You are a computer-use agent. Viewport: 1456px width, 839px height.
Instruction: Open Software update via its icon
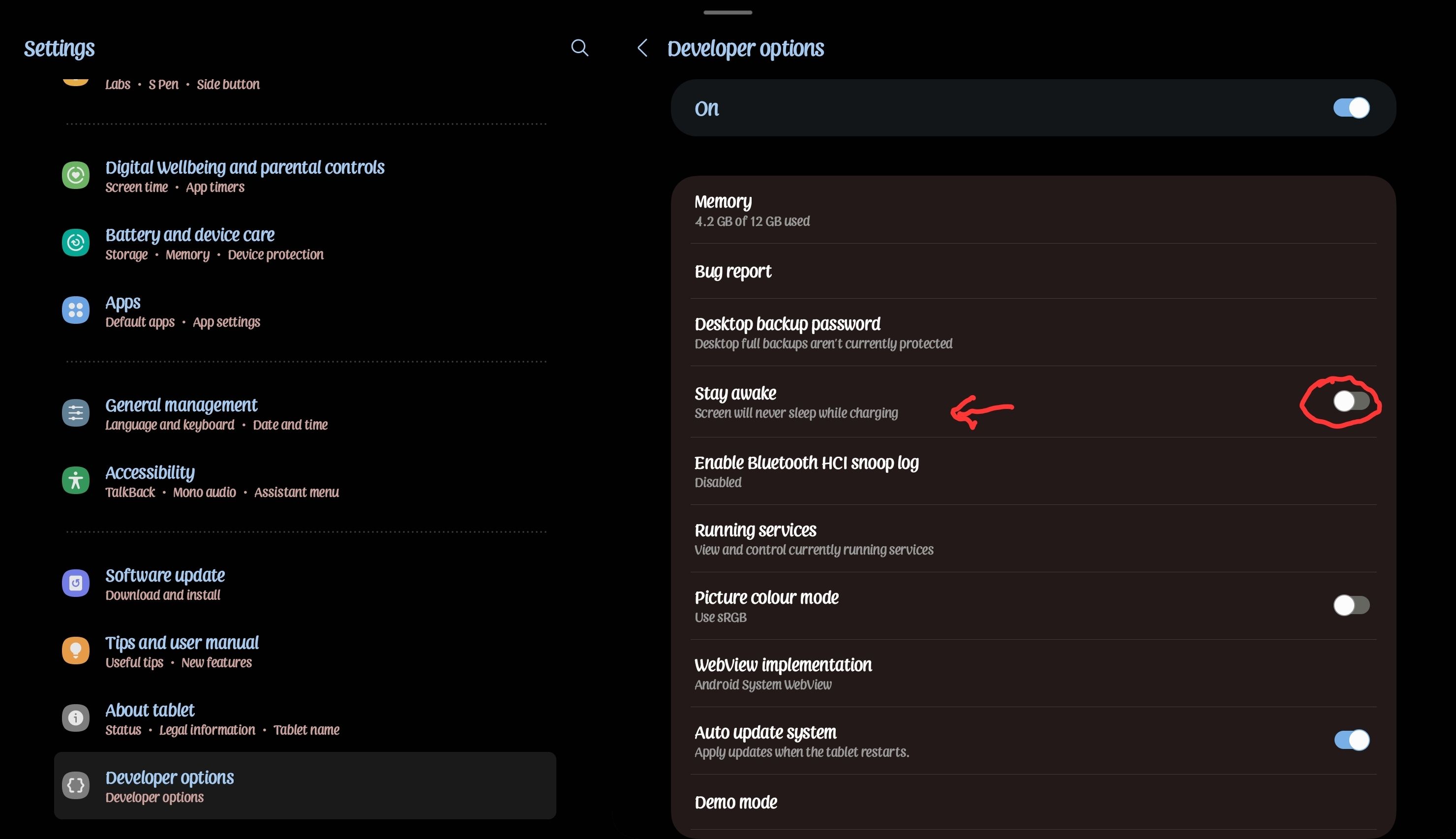coord(75,583)
